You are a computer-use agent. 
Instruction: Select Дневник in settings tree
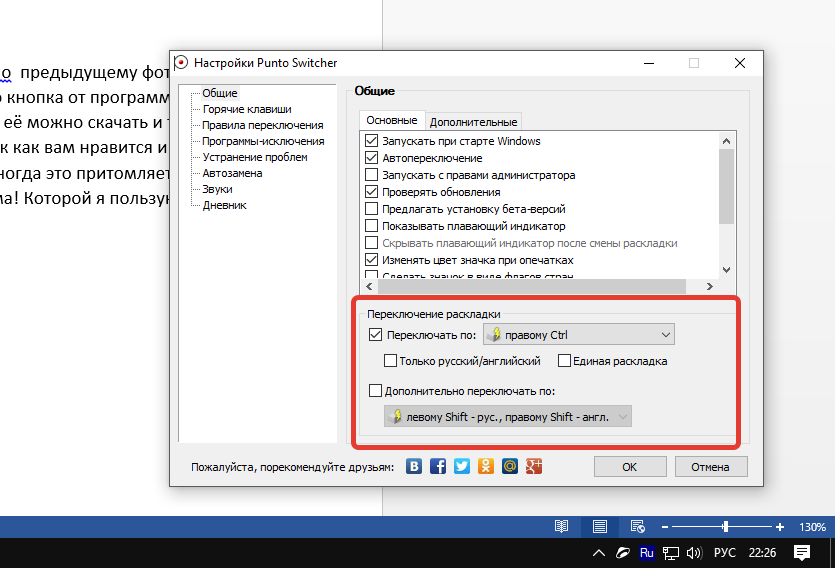224,205
